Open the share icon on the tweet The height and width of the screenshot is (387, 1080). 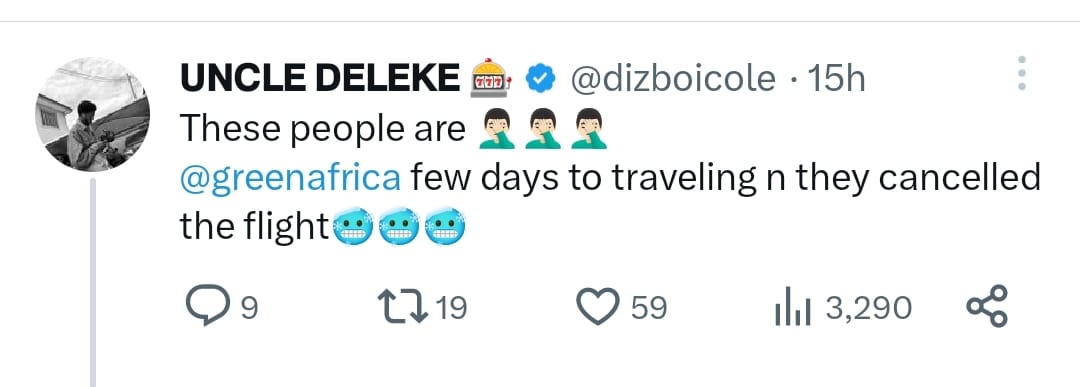click(987, 306)
